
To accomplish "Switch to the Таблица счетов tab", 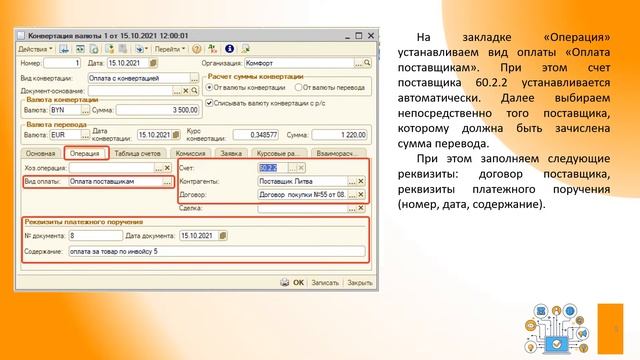I will [138, 153].
